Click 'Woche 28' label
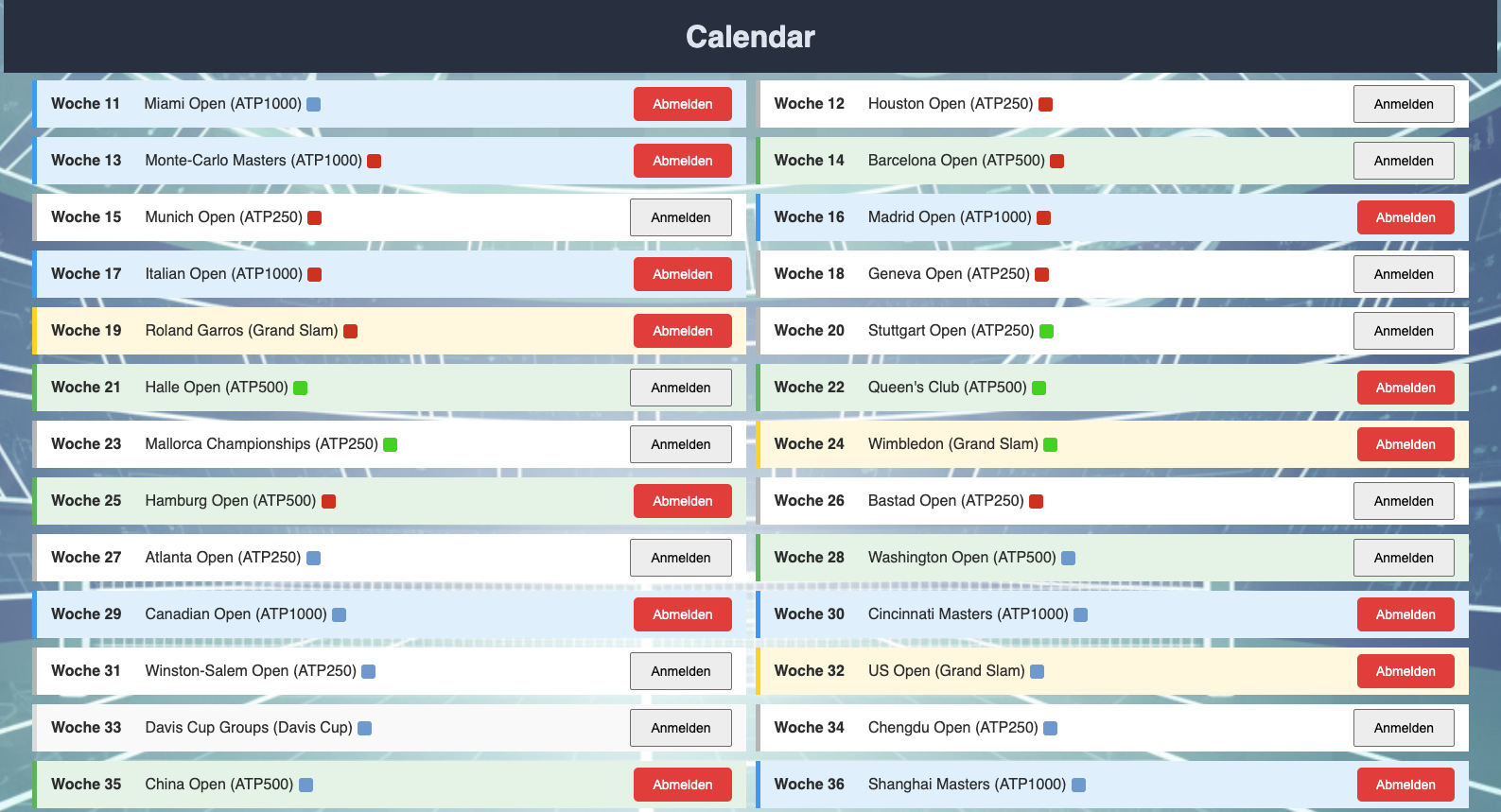The width and height of the screenshot is (1501, 812). tap(810, 558)
